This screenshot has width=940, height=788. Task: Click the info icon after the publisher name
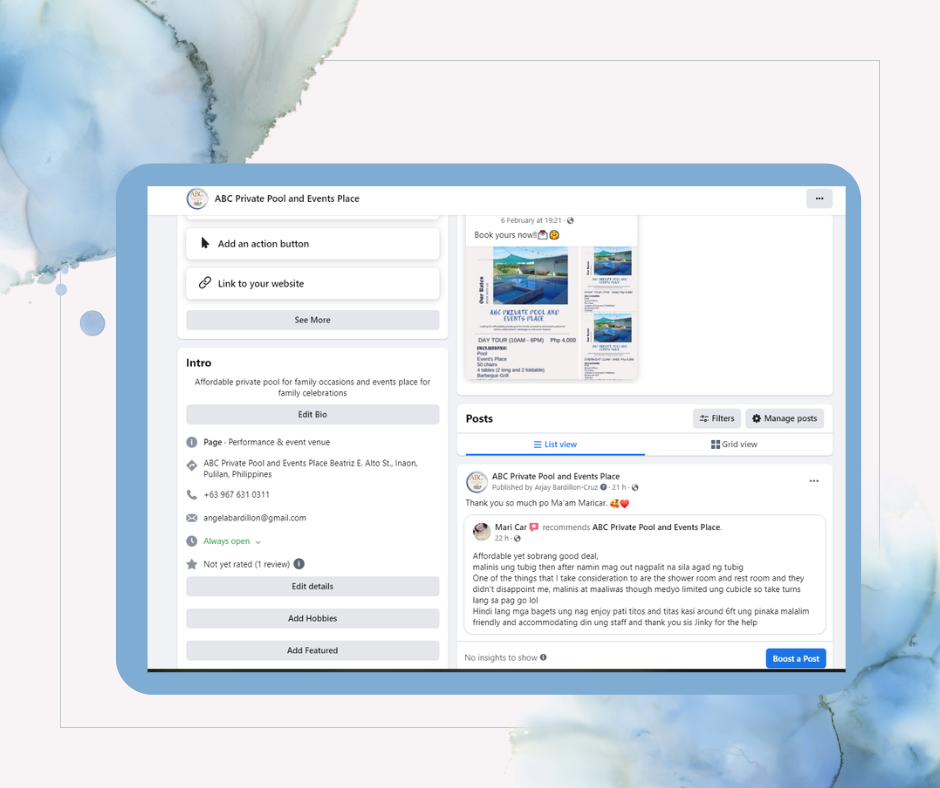point(604,488)
